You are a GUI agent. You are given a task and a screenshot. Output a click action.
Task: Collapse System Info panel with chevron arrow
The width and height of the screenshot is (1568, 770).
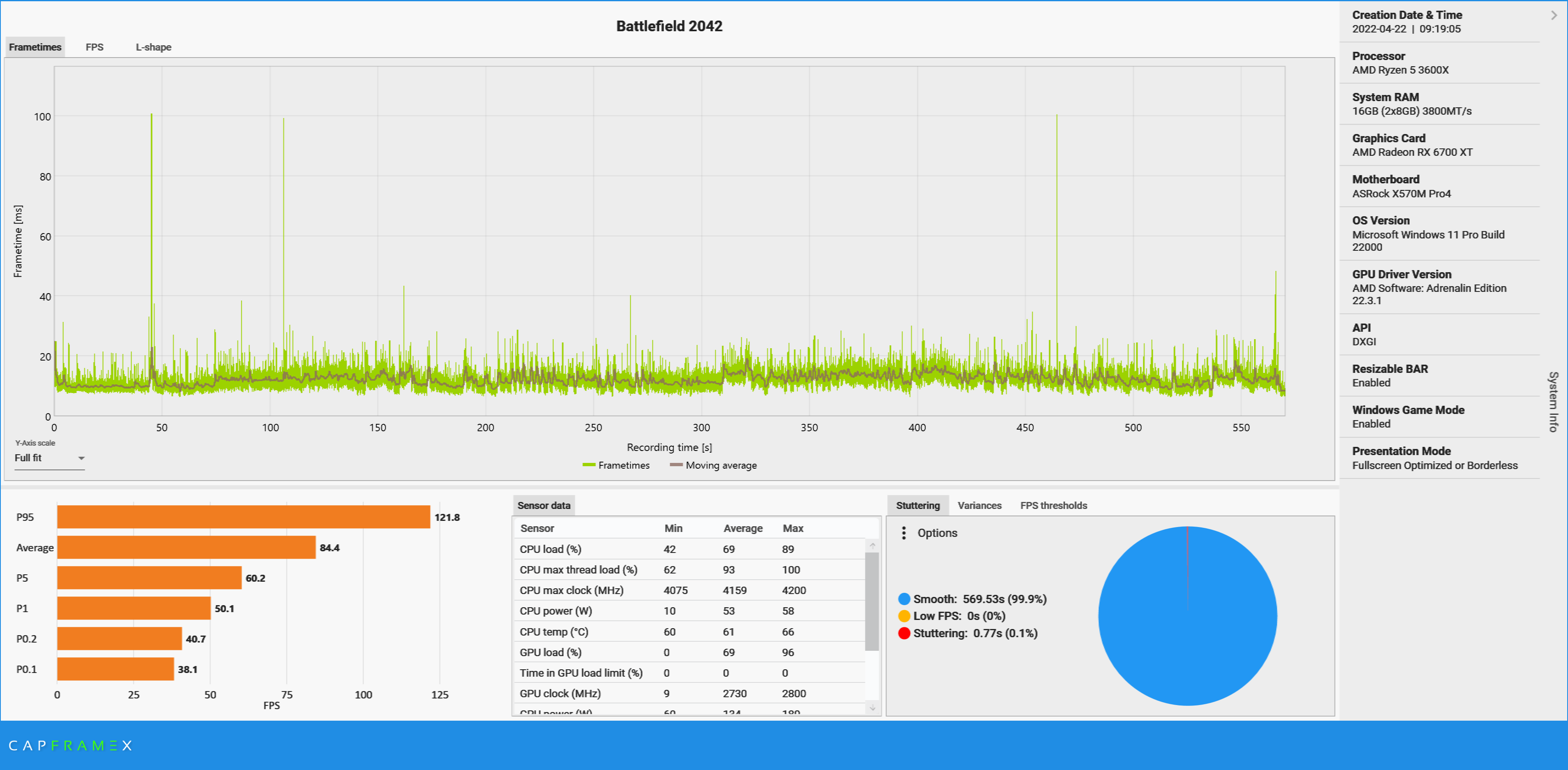point(1553,15)
